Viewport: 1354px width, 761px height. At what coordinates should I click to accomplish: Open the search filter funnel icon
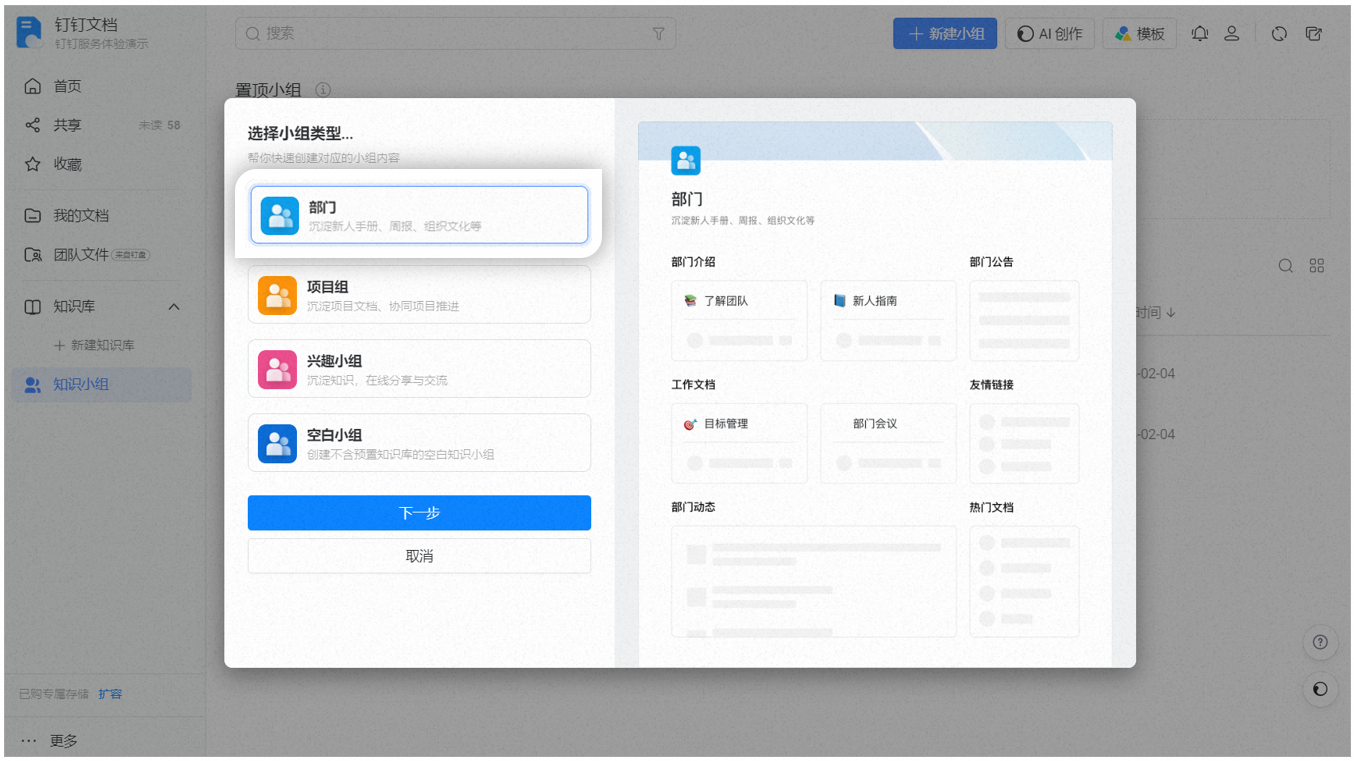click(x=658, y=33)
